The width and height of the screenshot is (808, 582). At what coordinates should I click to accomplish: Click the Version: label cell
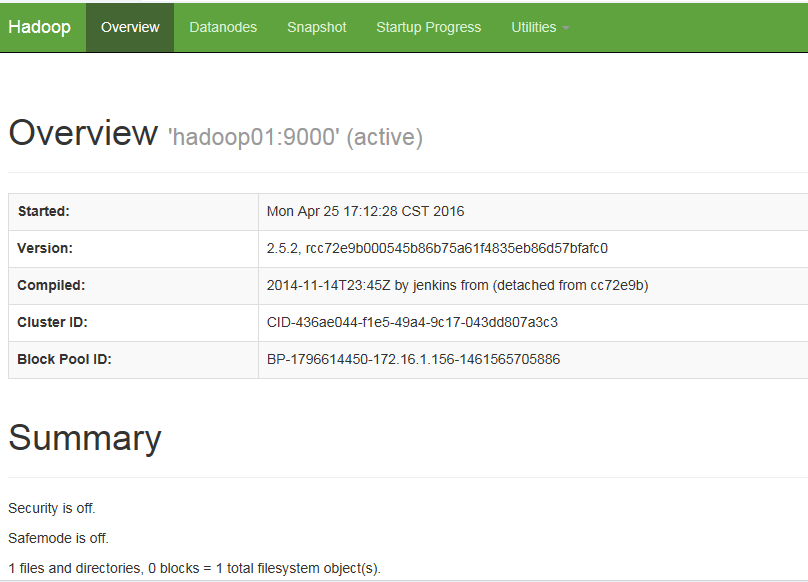point(133,249)
